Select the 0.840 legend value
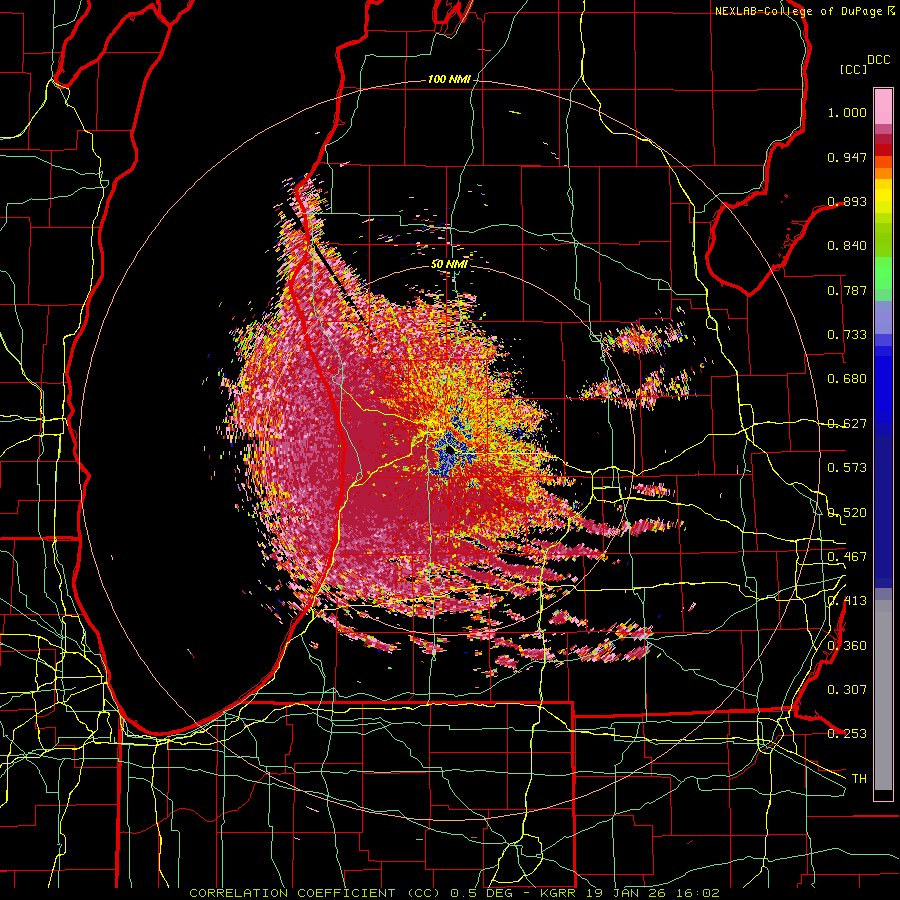900x900 pixels. click(847, 246)
